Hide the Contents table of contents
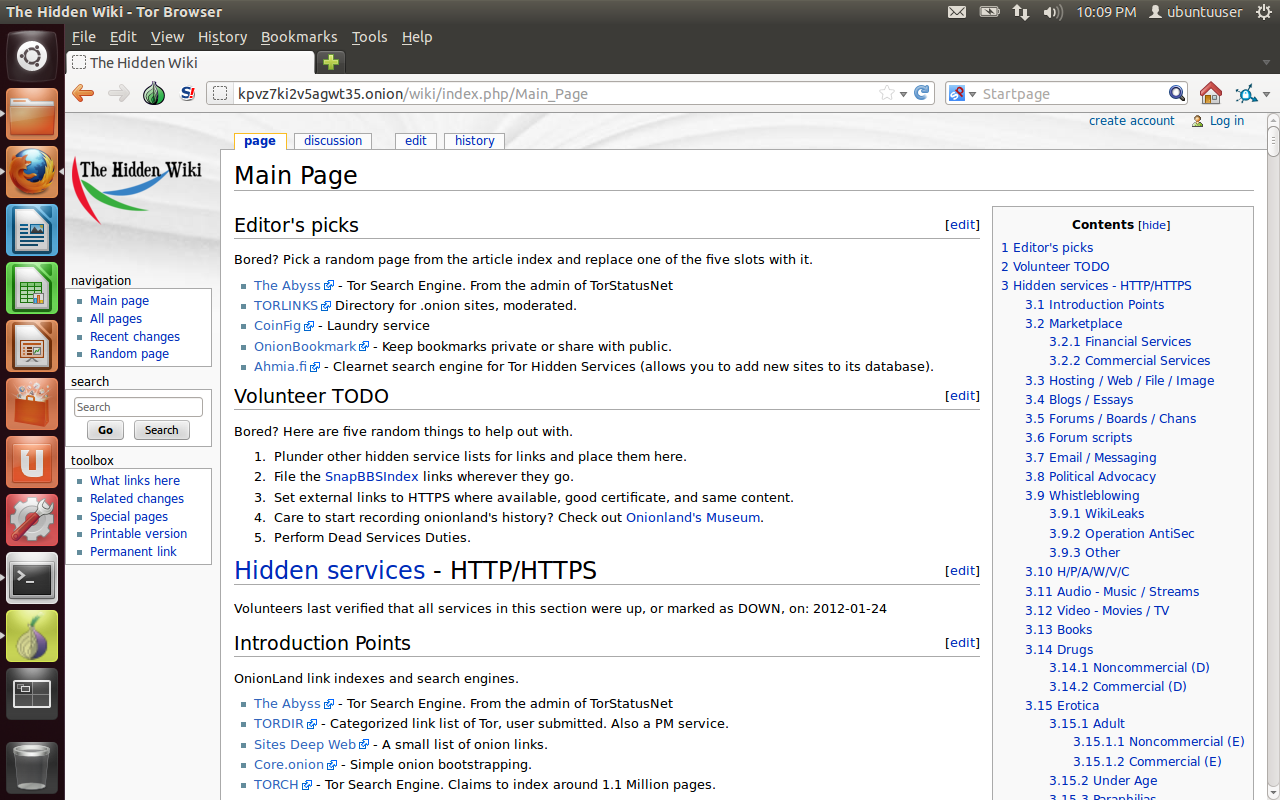Screen dimensions: 1280x800 [1154, 226]
